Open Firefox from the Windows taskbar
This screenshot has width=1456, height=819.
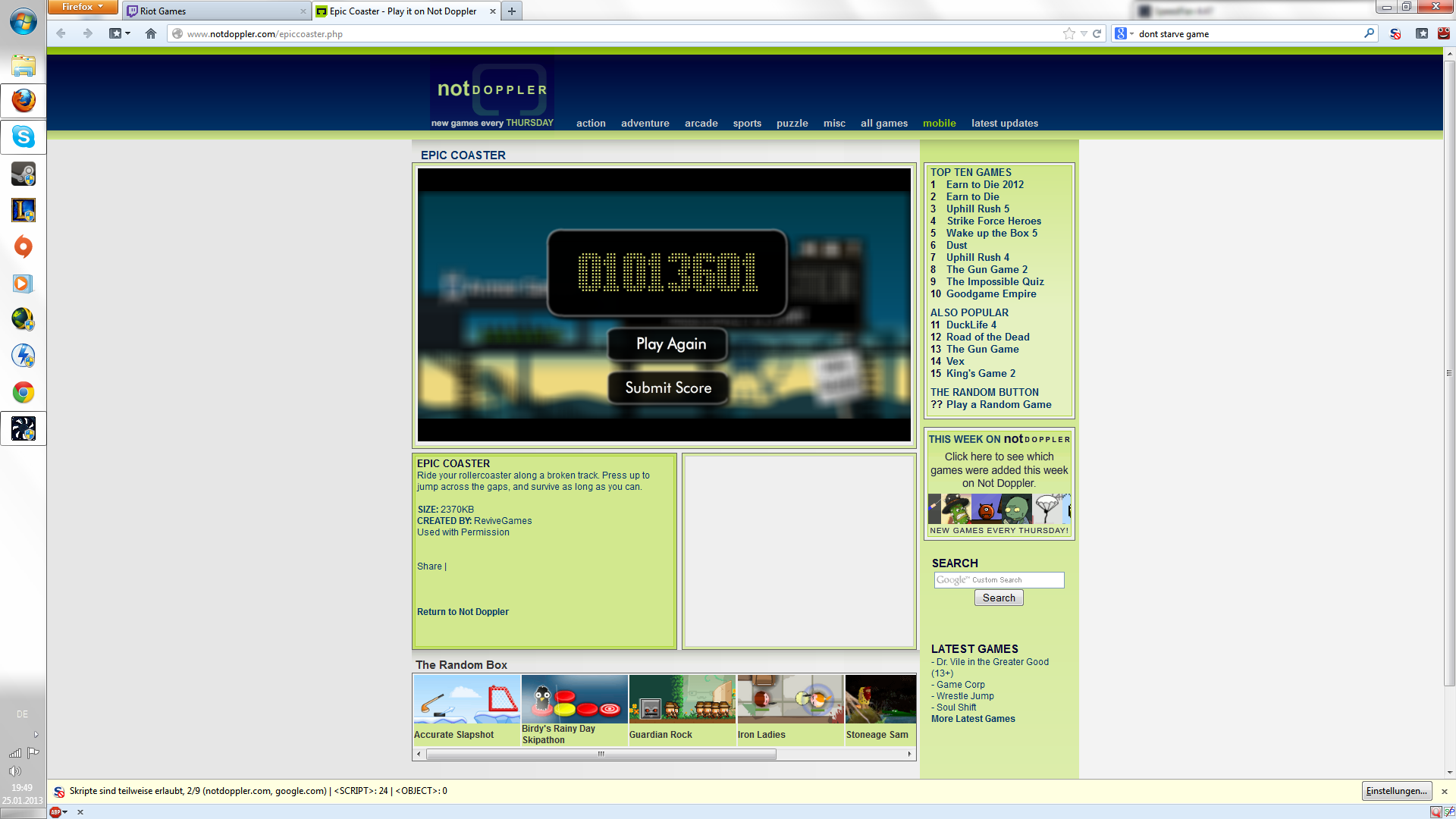24,101
